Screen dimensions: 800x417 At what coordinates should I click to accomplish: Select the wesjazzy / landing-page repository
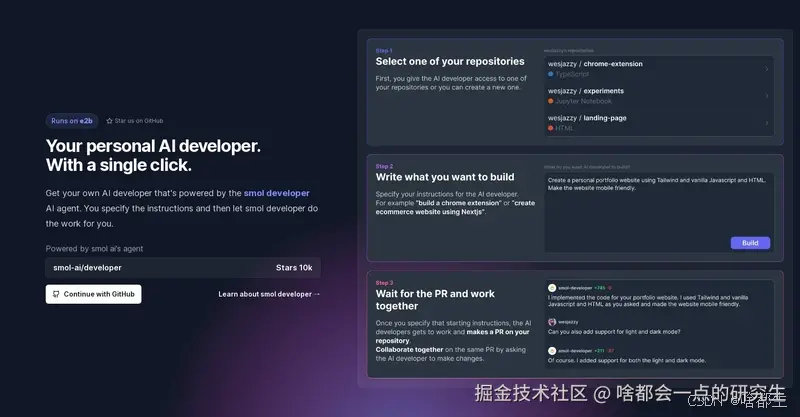(658, 123)
